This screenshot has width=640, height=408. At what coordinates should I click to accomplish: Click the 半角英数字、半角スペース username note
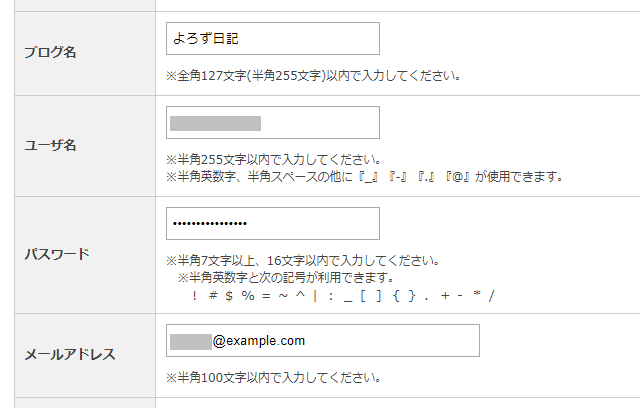[365, 177]
